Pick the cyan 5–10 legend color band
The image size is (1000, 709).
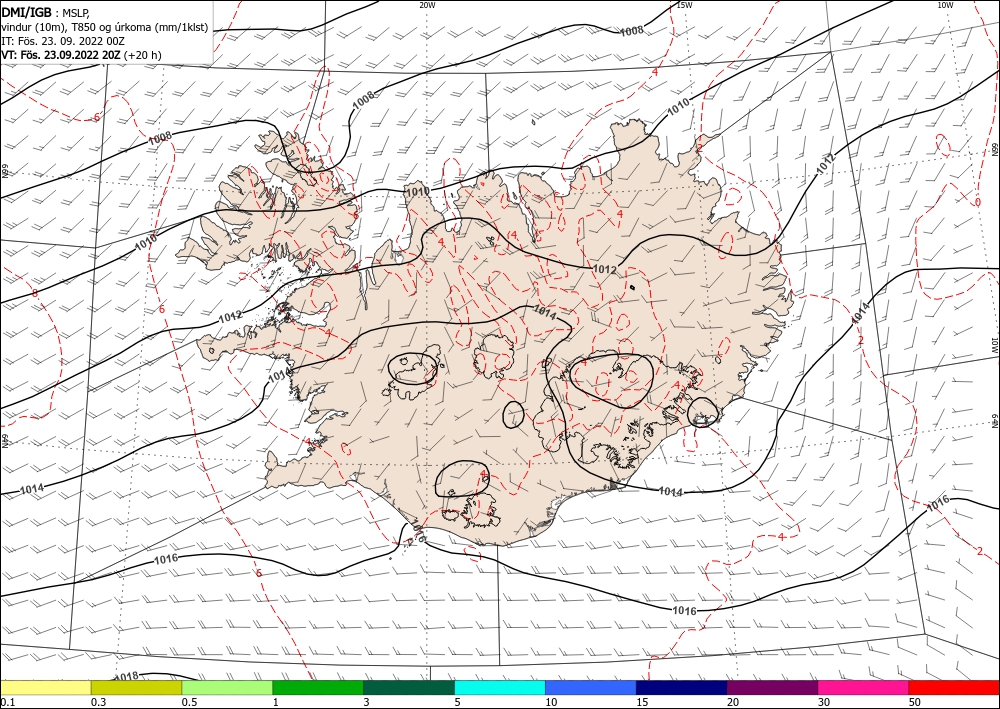[500, 687]
